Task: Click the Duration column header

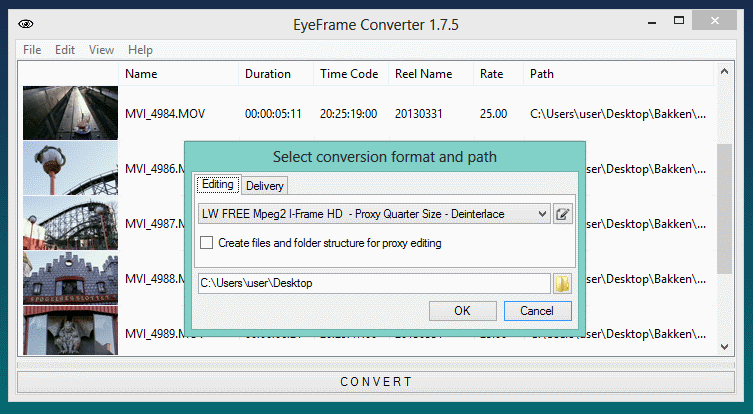Action: coord(268,74)
